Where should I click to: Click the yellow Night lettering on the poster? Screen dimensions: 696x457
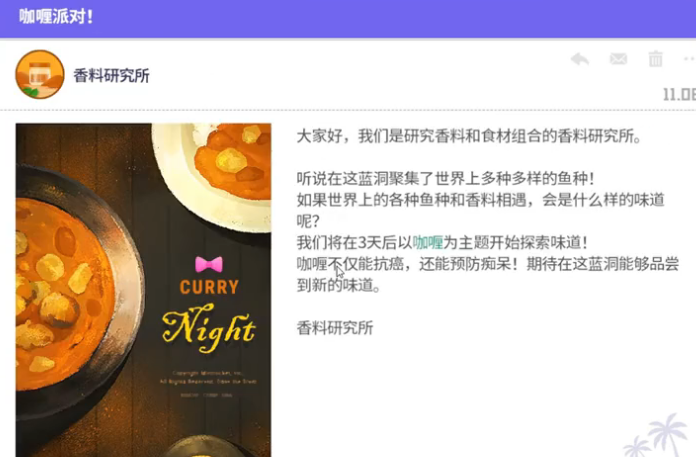(x=209, y=329)
